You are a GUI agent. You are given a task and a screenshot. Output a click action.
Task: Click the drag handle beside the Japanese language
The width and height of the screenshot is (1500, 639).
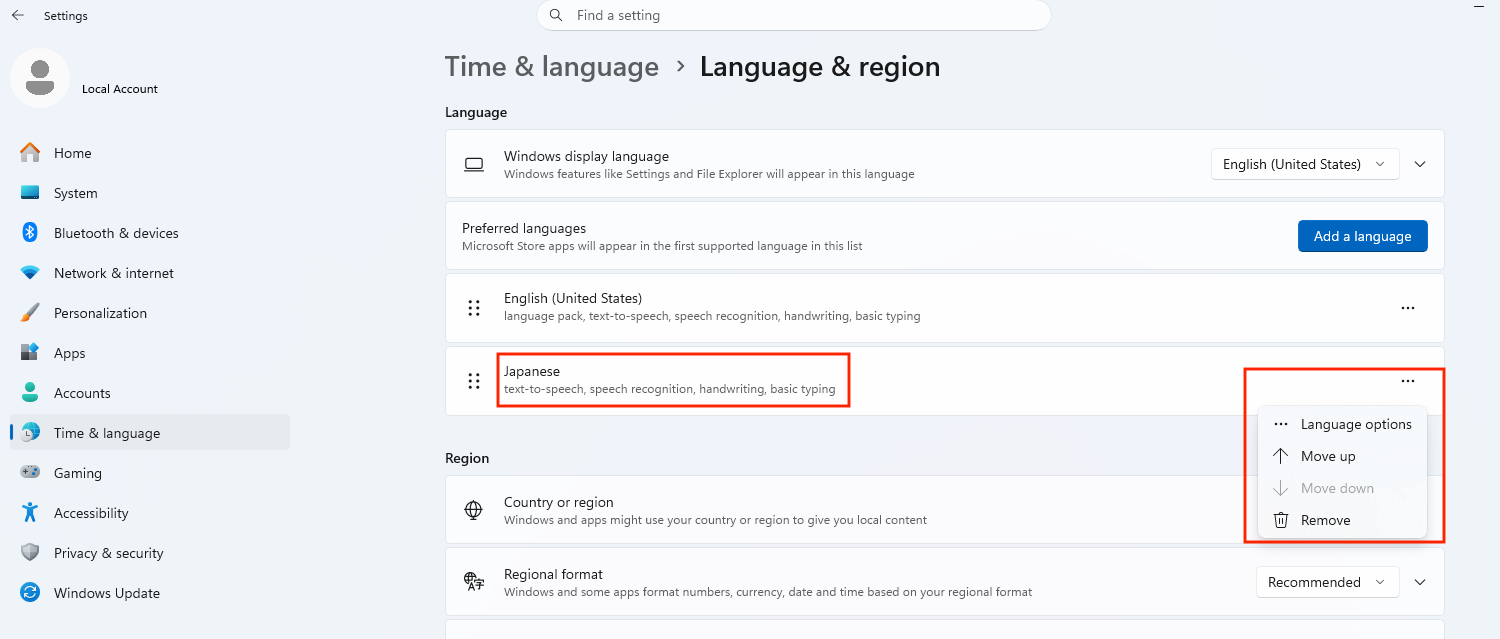474,381
